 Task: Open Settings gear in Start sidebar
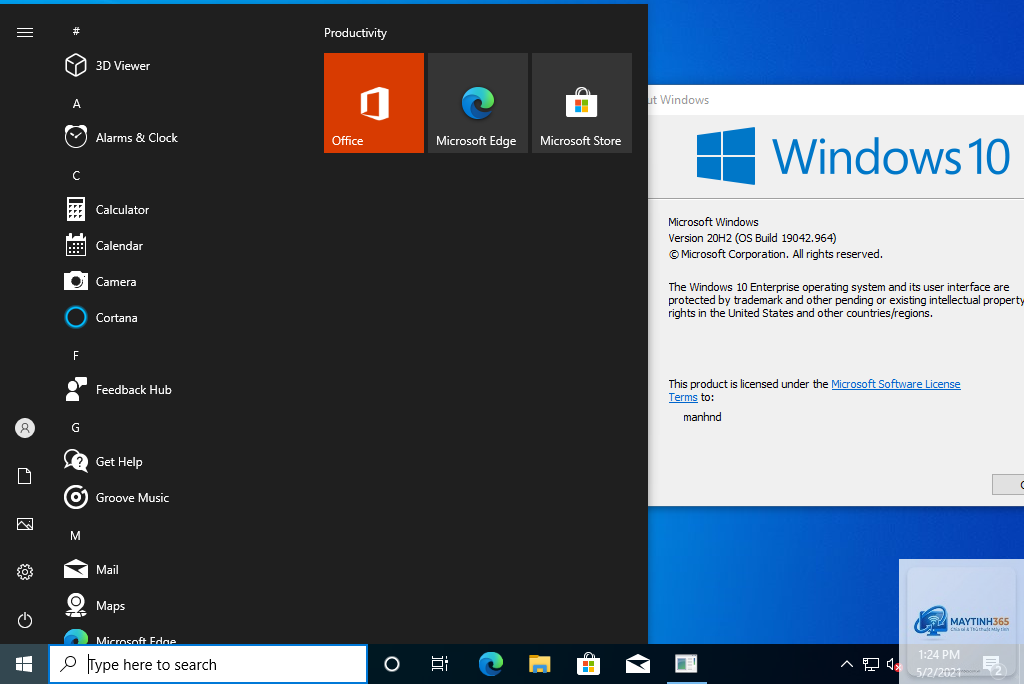[x=25, y=572]
